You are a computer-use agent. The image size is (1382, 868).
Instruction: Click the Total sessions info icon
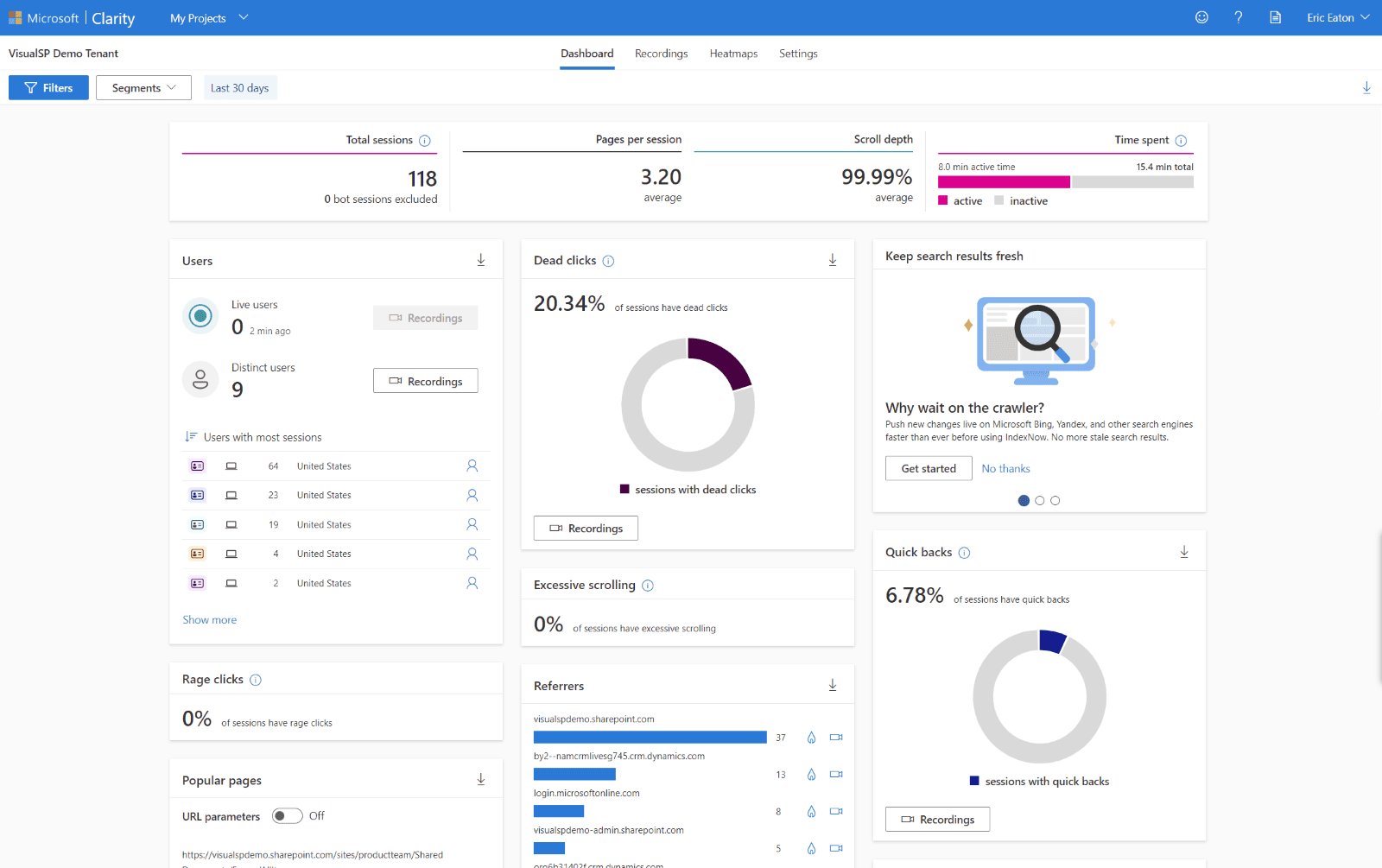[x=425, y=141]
